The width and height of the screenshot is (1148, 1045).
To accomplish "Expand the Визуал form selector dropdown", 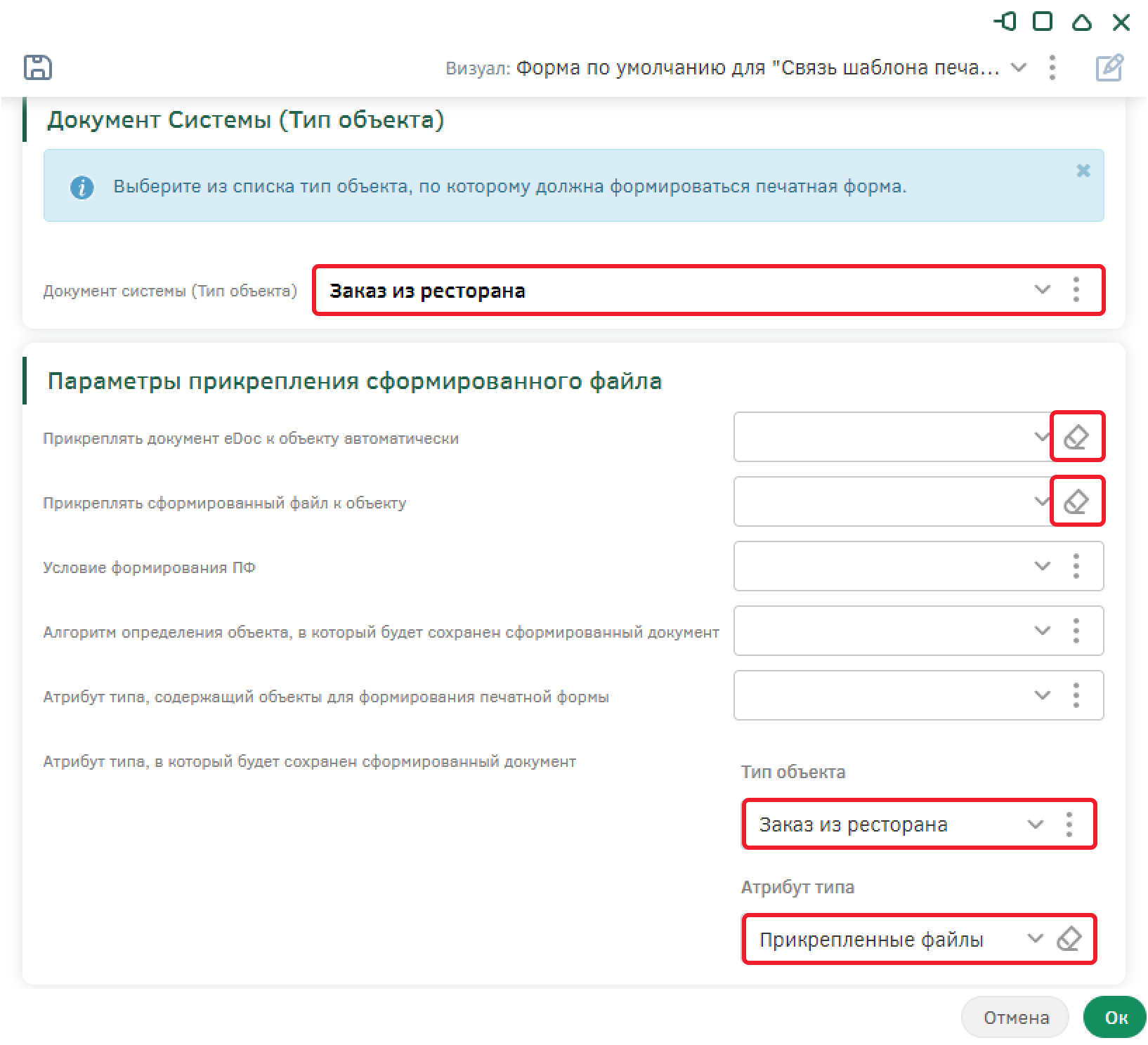I will click(1018, 67).
